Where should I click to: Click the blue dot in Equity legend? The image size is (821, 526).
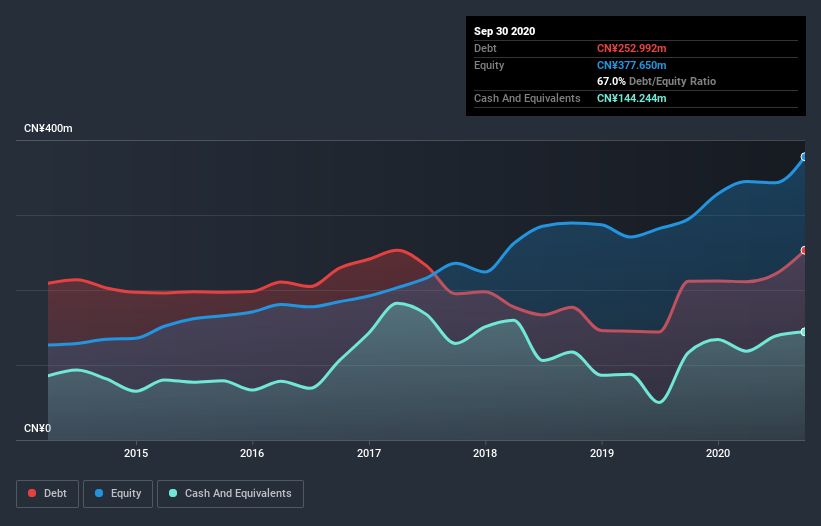tap(99, 493)
